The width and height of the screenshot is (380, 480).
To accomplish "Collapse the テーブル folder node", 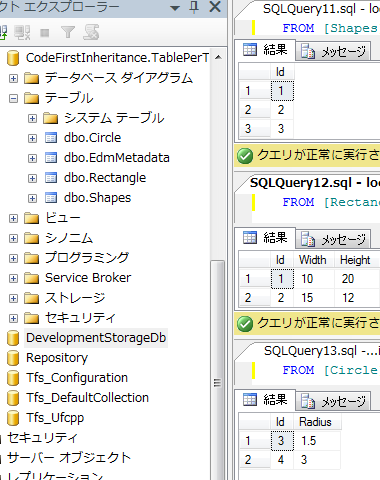I will [13, 98].
